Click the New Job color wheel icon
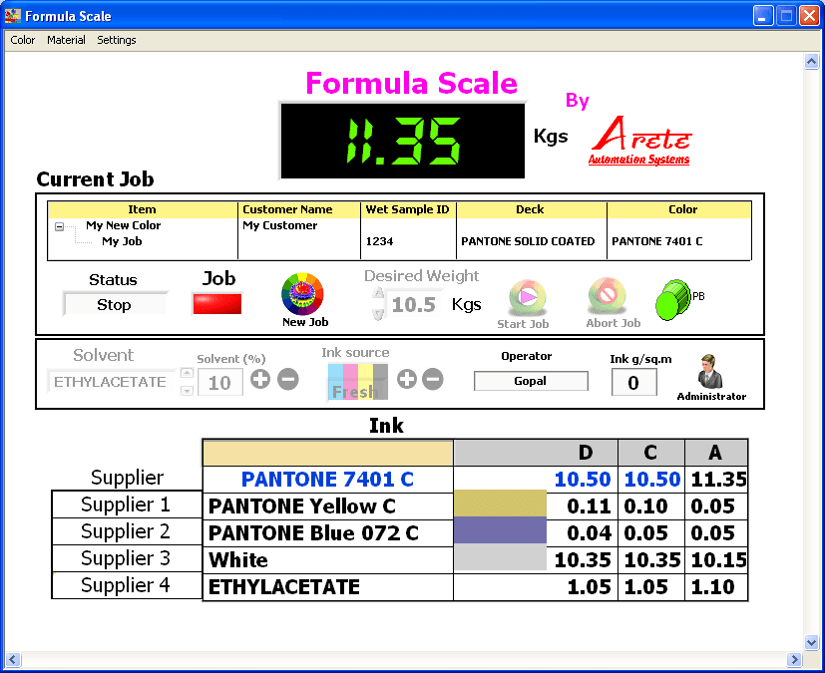This screenshot has height=673, width=825. 303,294
